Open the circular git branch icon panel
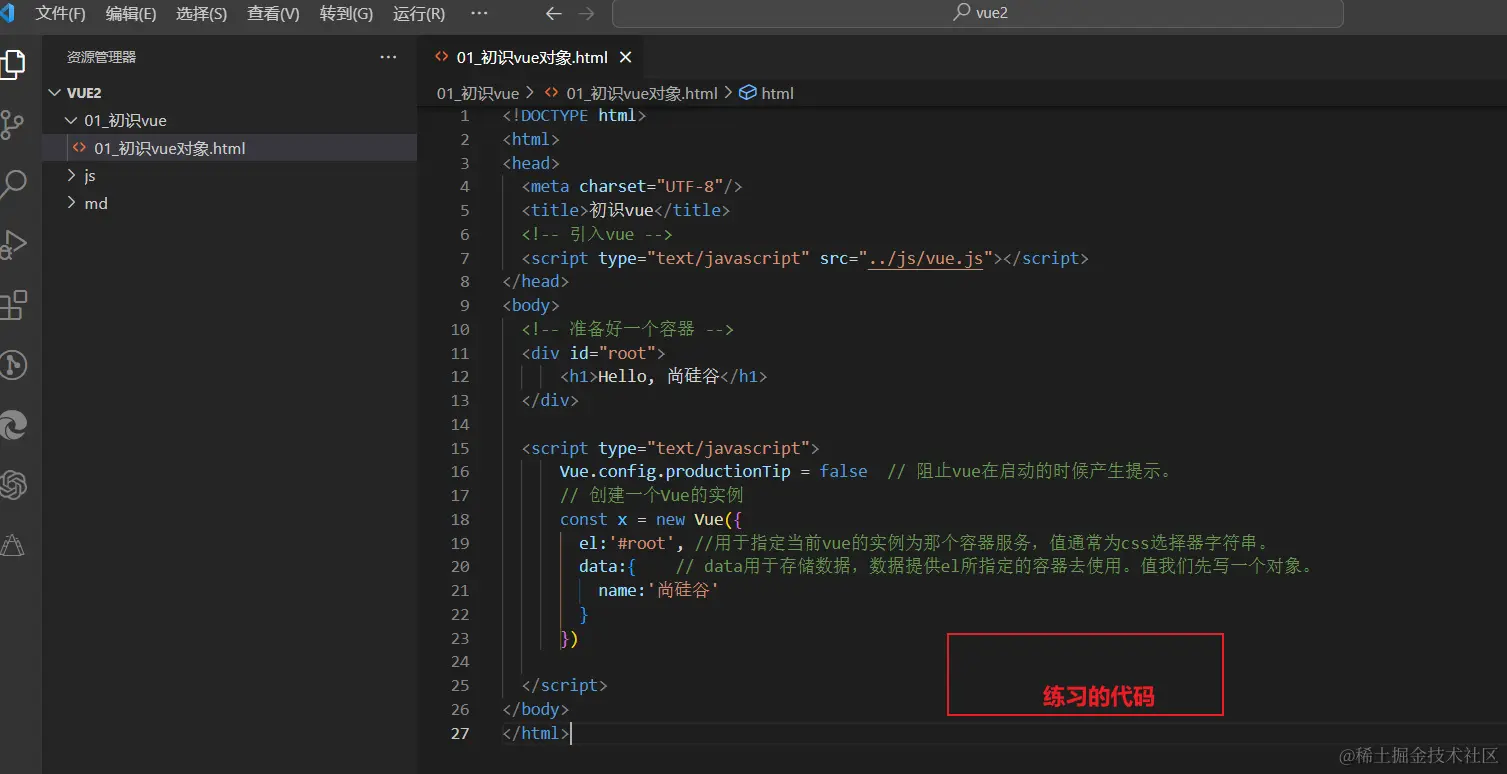Screen dimensions: 1507x774 [12, 365]
